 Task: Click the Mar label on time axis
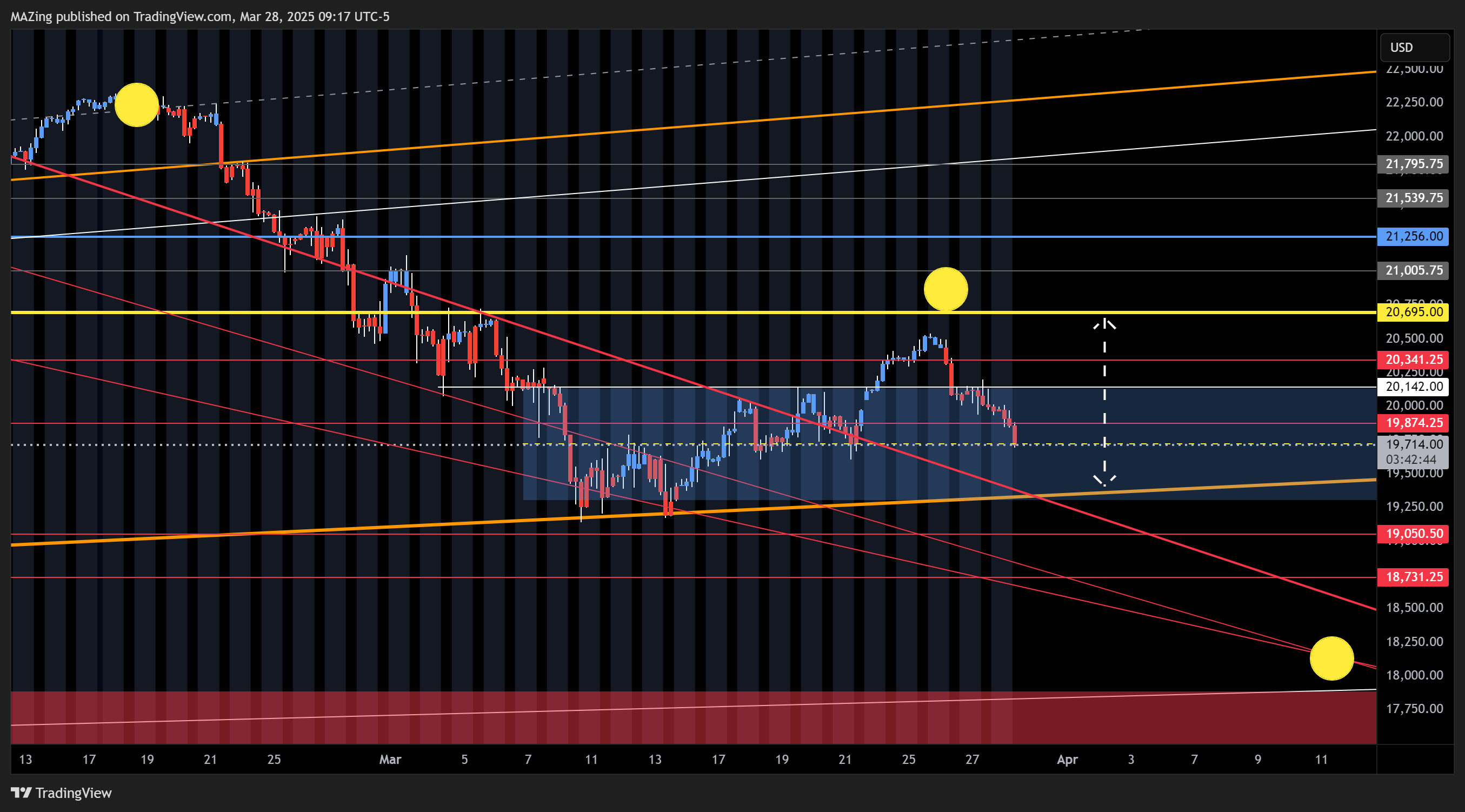(391, 760)
